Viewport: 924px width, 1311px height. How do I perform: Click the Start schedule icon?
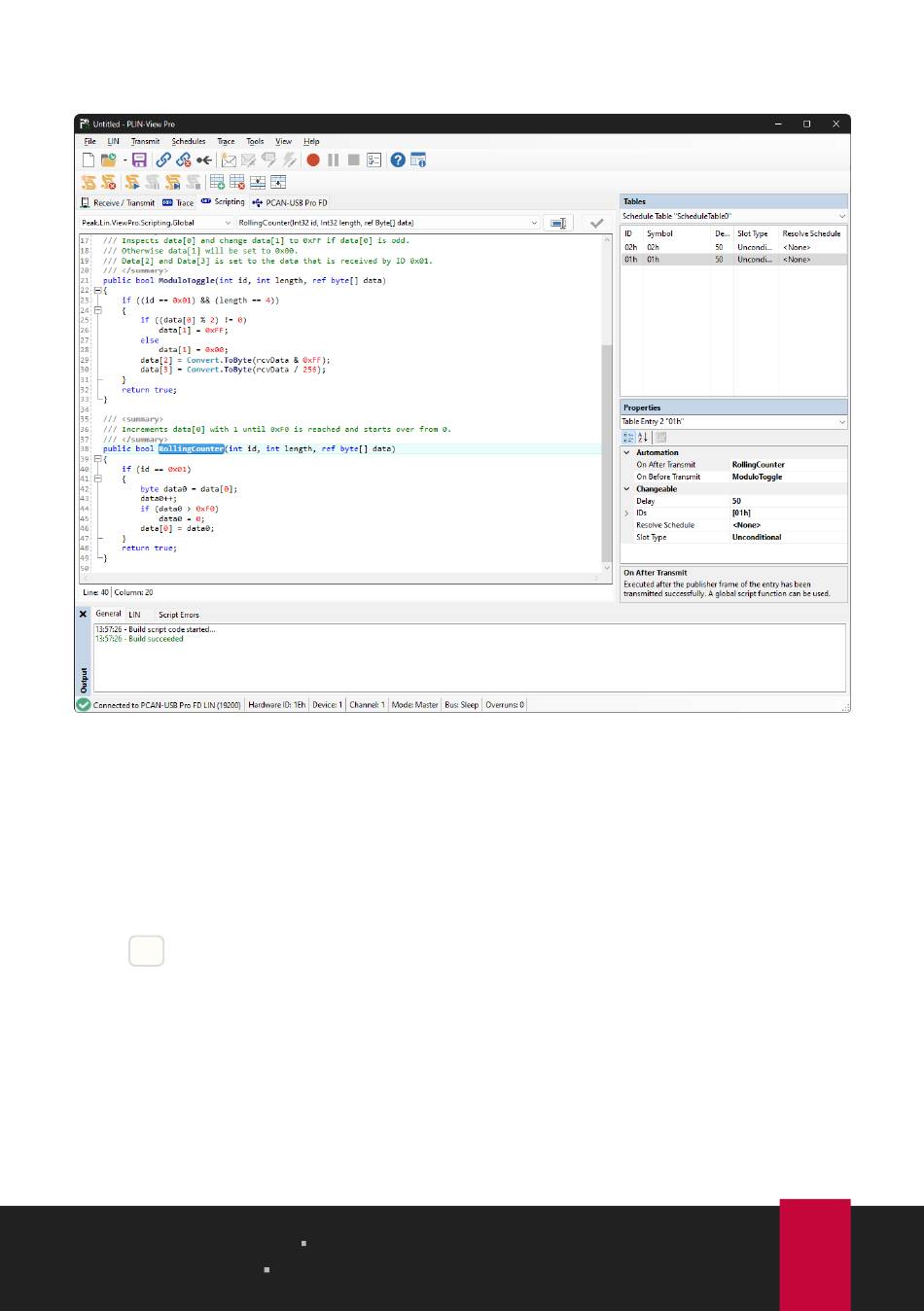click(x=131, y=182)
